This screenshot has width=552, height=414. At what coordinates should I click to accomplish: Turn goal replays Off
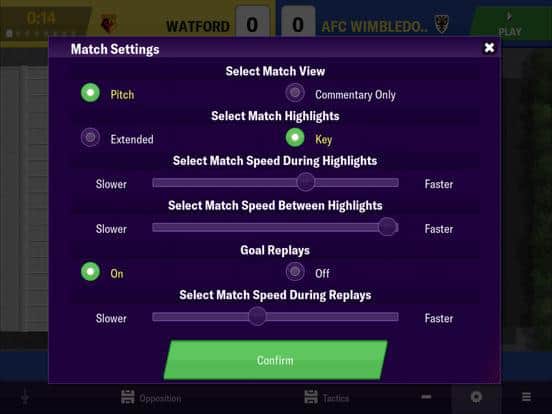pyautogui.click(x=295, y=272)
